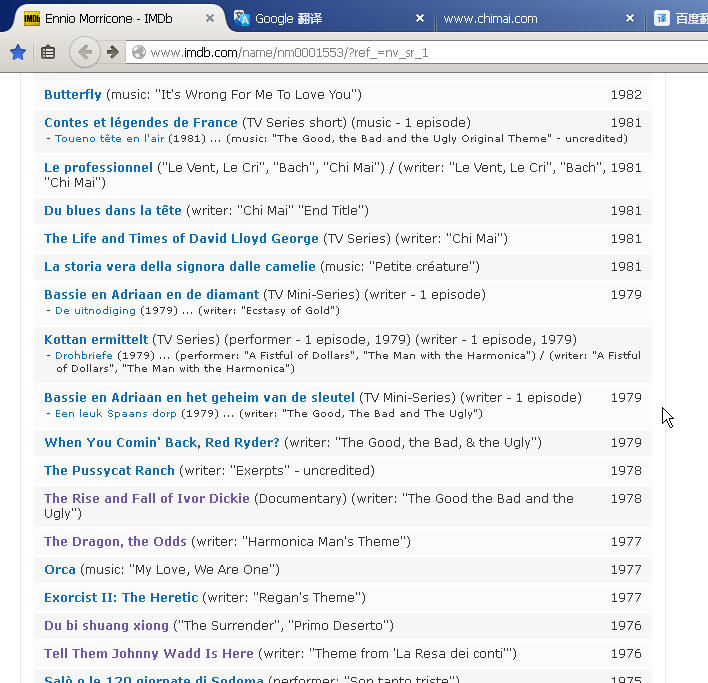The width and height of the screenshot is (708, 683).
Task: Open Bassie en Adriaan en het geheim van de sleutel
Action: click(200, 398)
